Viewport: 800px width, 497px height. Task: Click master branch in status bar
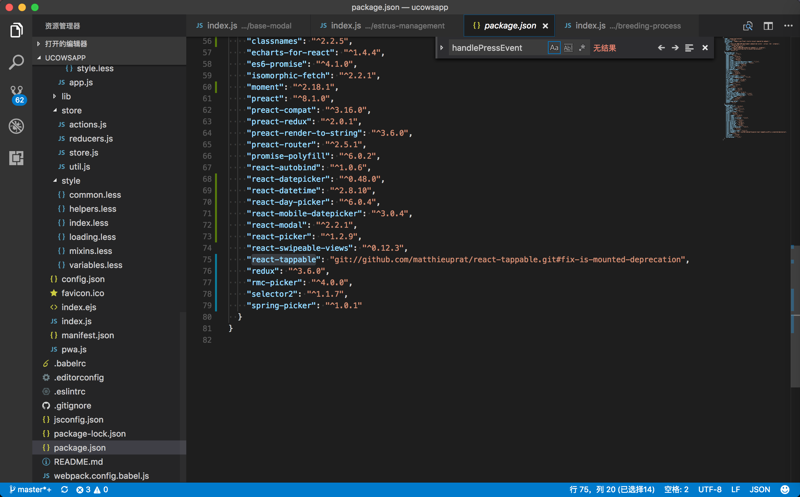tap(30, 490)
